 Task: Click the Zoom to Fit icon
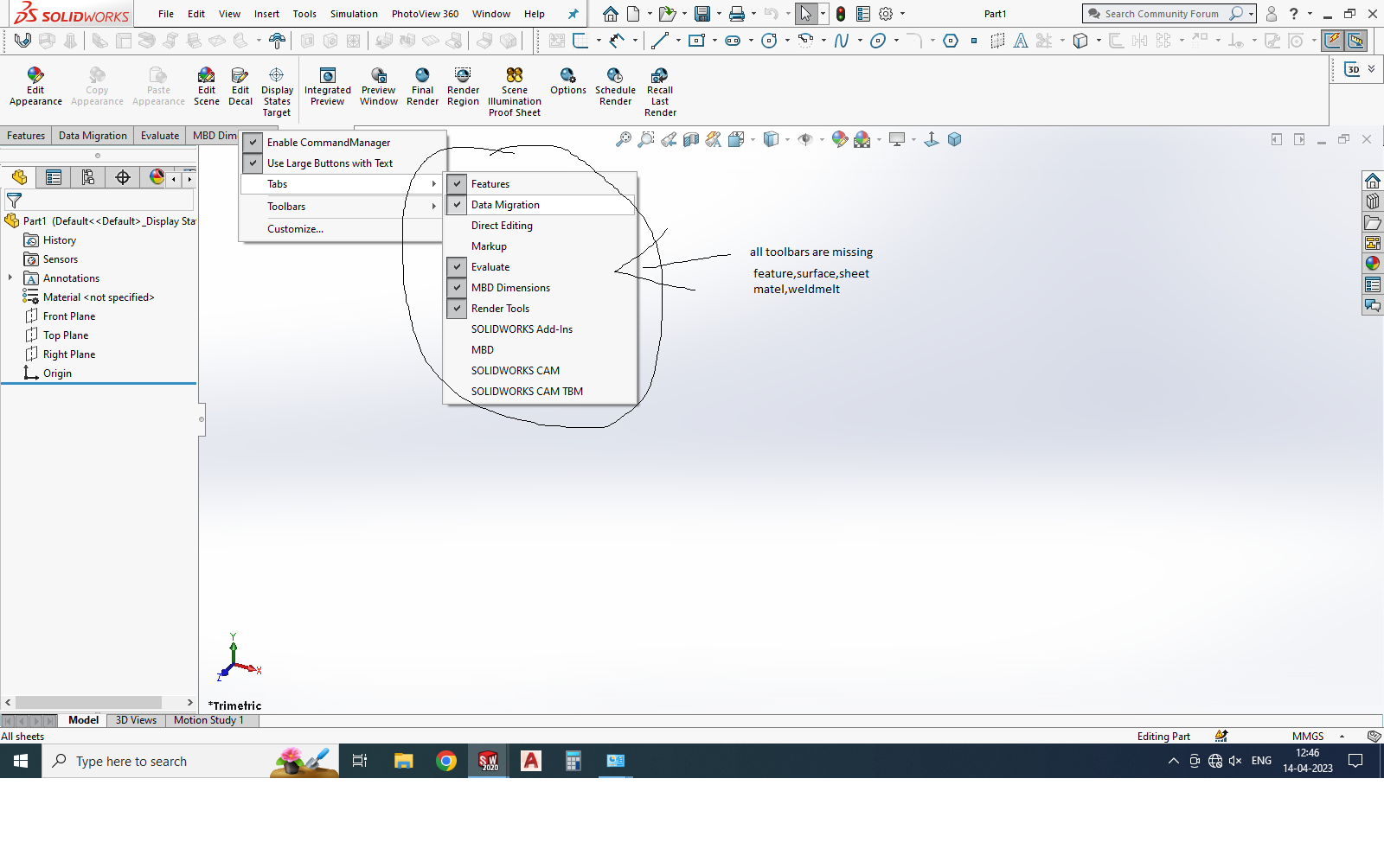[623, 139]
